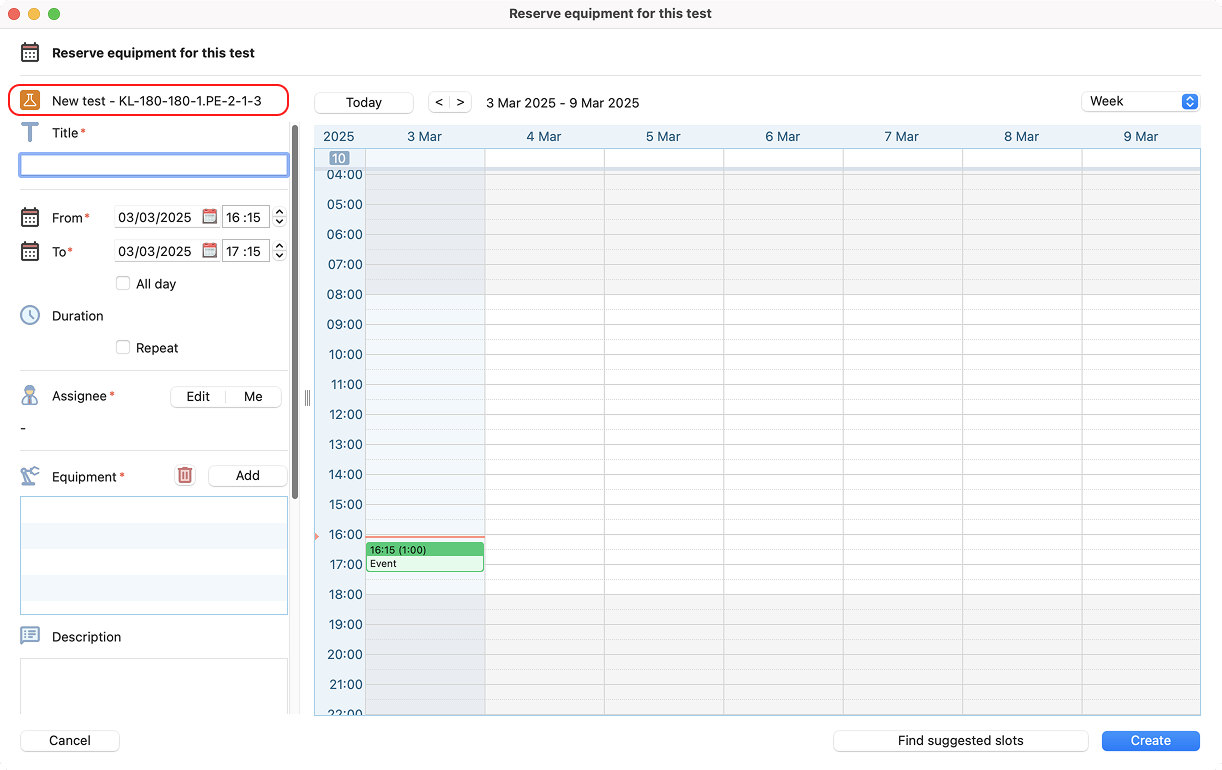
Task: Jump to Today in the calendar
Action: (364, 102)
